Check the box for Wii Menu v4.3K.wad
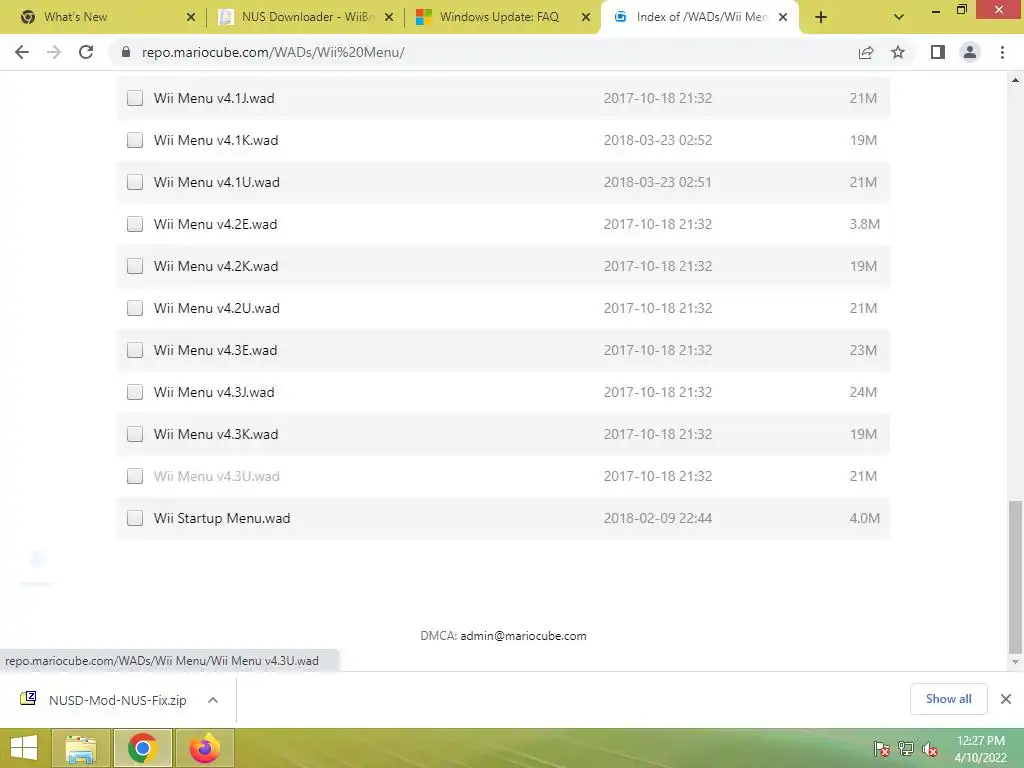The height and width of the screenshot is (768, 1024). [135, 434]
